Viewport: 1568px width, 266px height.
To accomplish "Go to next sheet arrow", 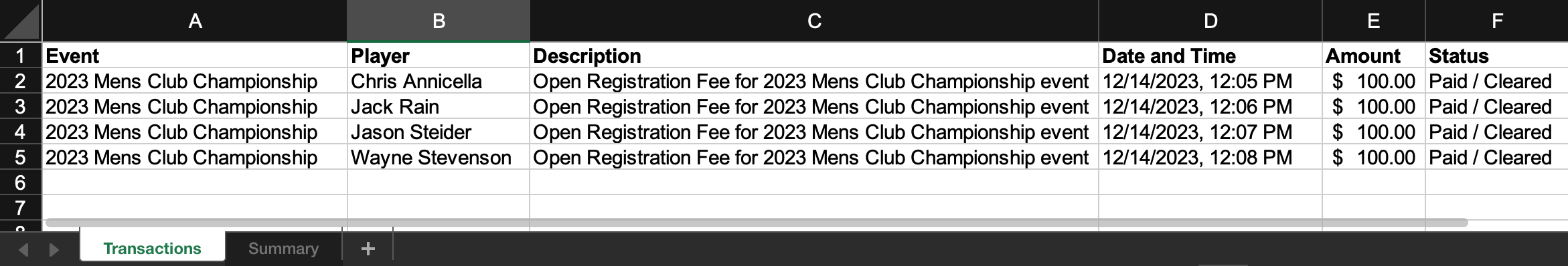I will 54,249.
